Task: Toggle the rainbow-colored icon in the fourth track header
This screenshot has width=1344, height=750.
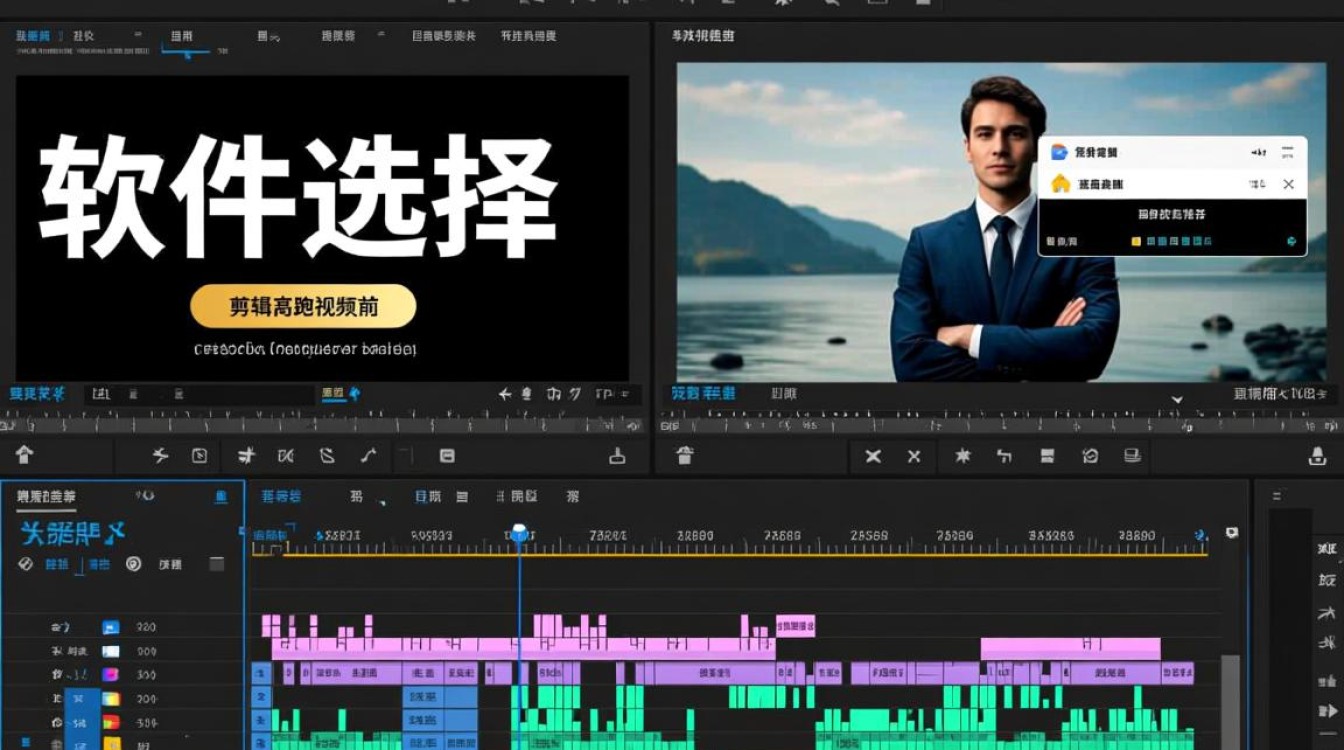Action: click(x=111, y=699)
